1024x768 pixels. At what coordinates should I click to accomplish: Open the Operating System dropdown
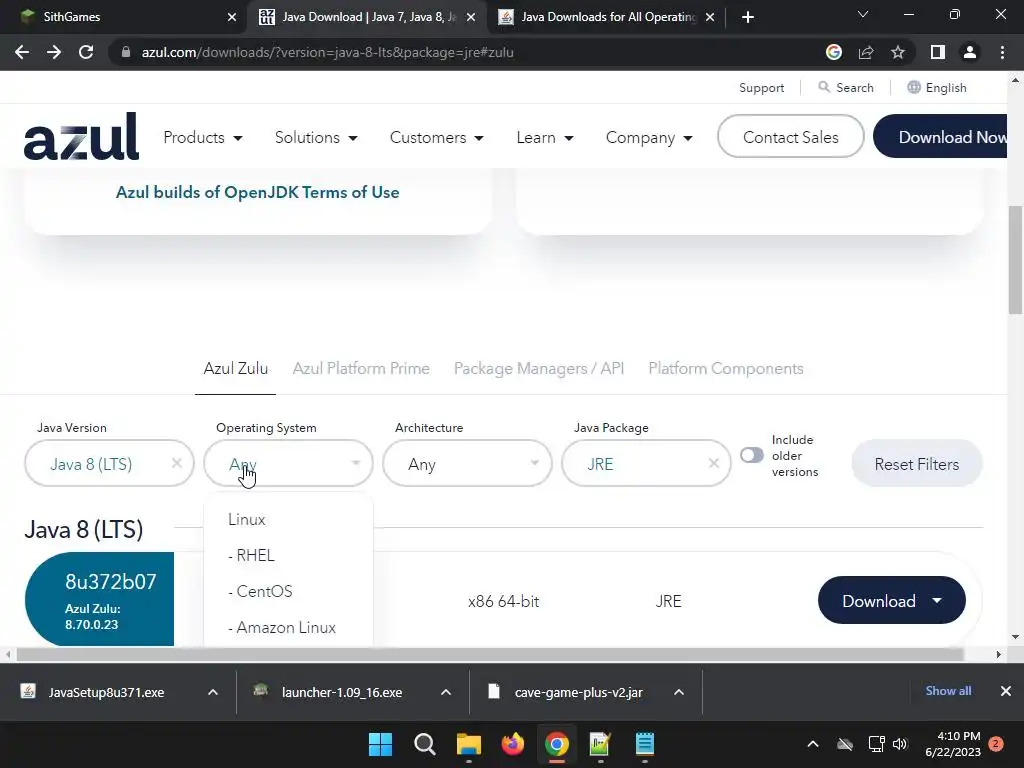(x=288, y=464)
